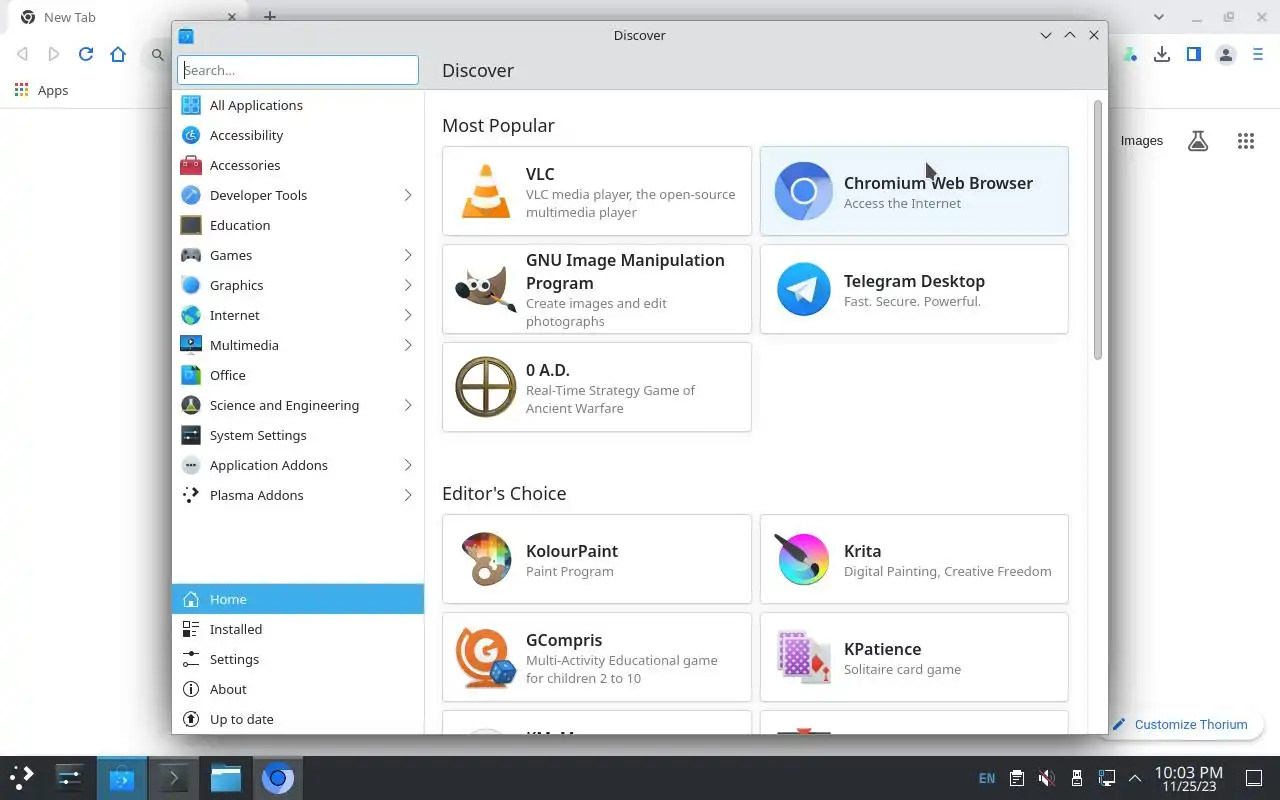The width and height of the screenshot is (1280, 800).
Task: Click the Thorium browser taskbar icon
Action: pos(278,778)
